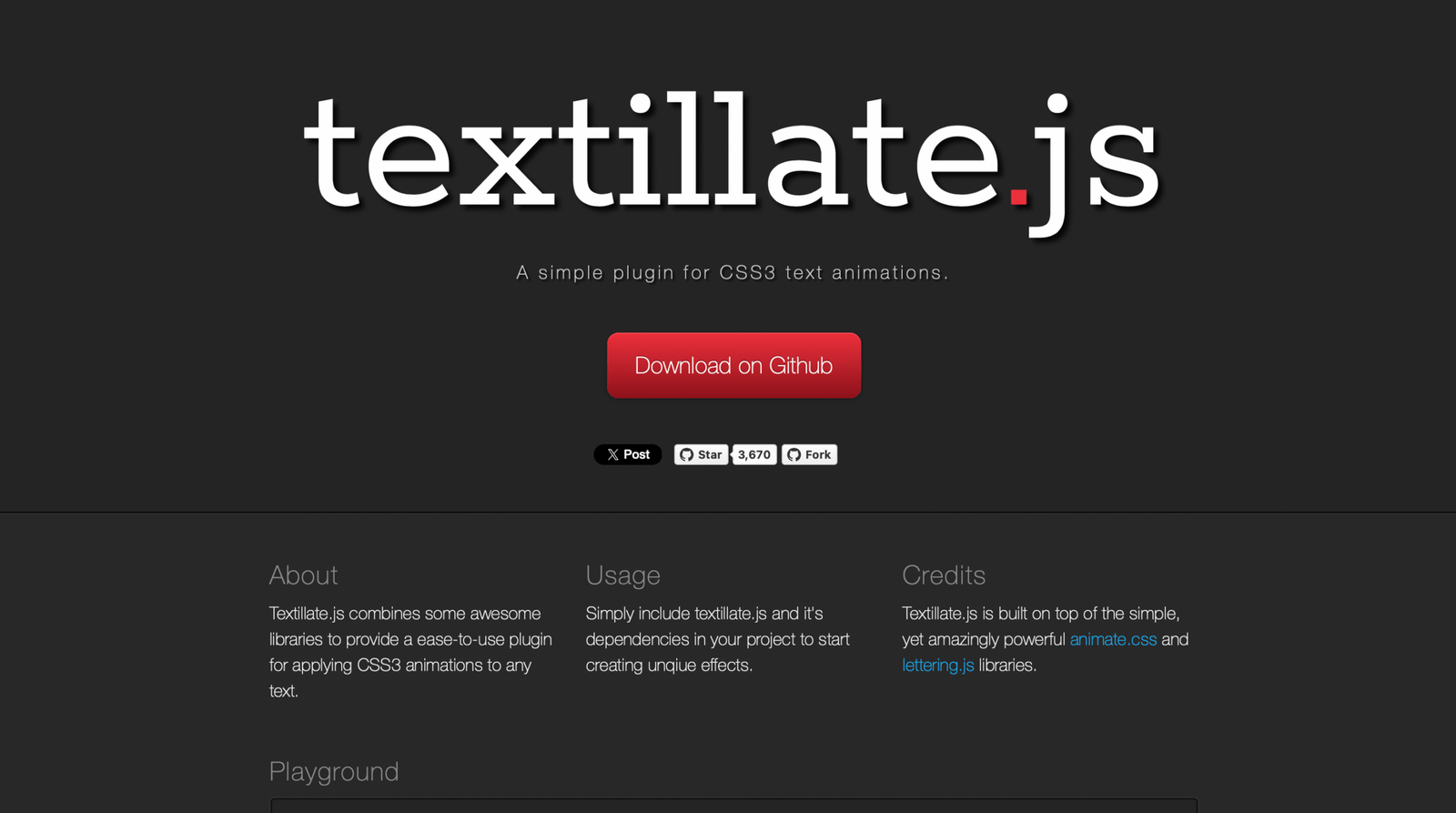Click the GitHub octocat icon beside Star
Image resolution: width=1456 pixels, height=813 pixels.
coord(686,454)
